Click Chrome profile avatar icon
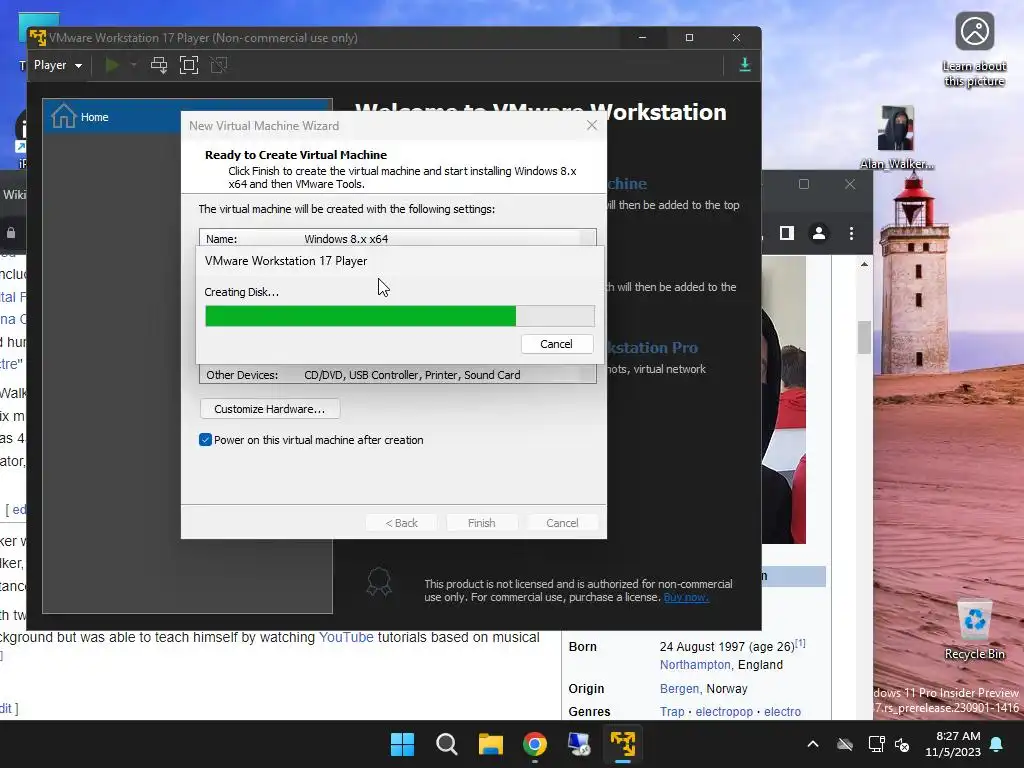The height and width of the screenshot is (768, 1024). coord(818,233)
